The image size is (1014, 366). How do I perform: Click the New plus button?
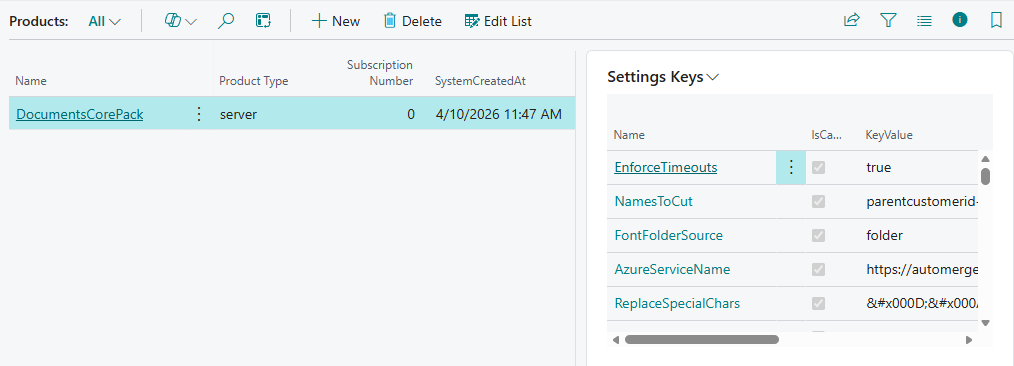click(336, 21)
